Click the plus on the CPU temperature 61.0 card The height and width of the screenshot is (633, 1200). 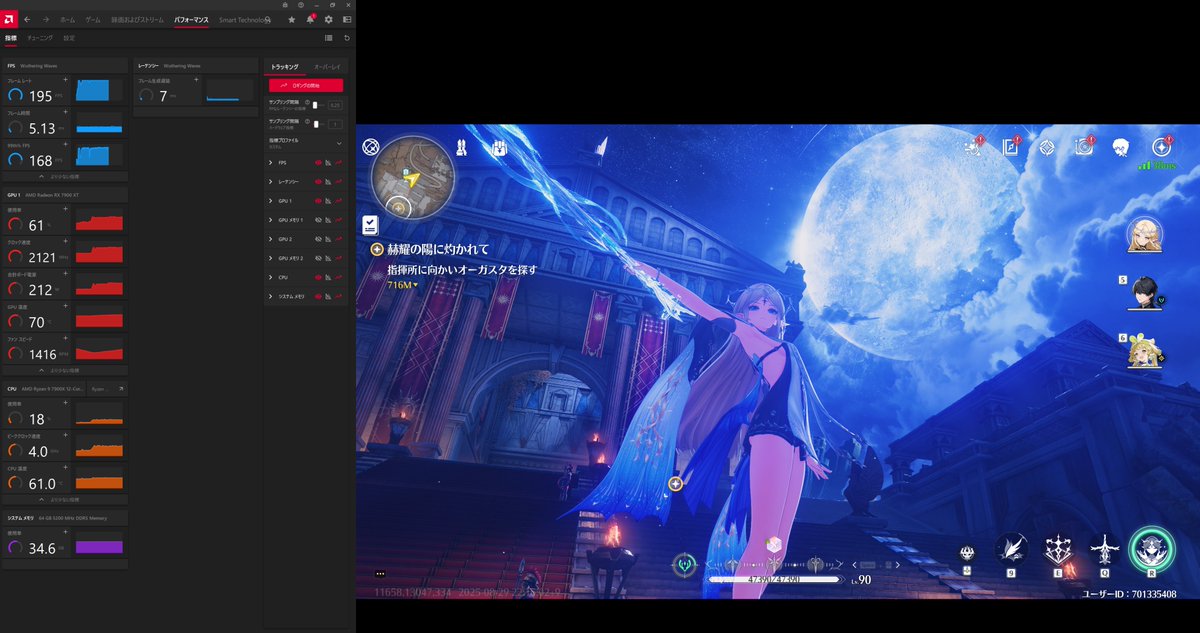tap(66, 467)
